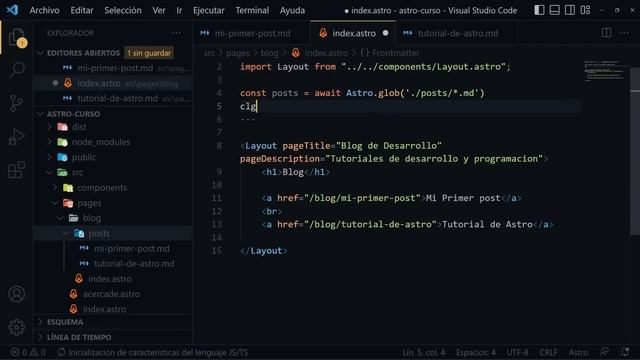Open the Extensions view
This screenshot has height=360, width=640.
pos(17,170)
